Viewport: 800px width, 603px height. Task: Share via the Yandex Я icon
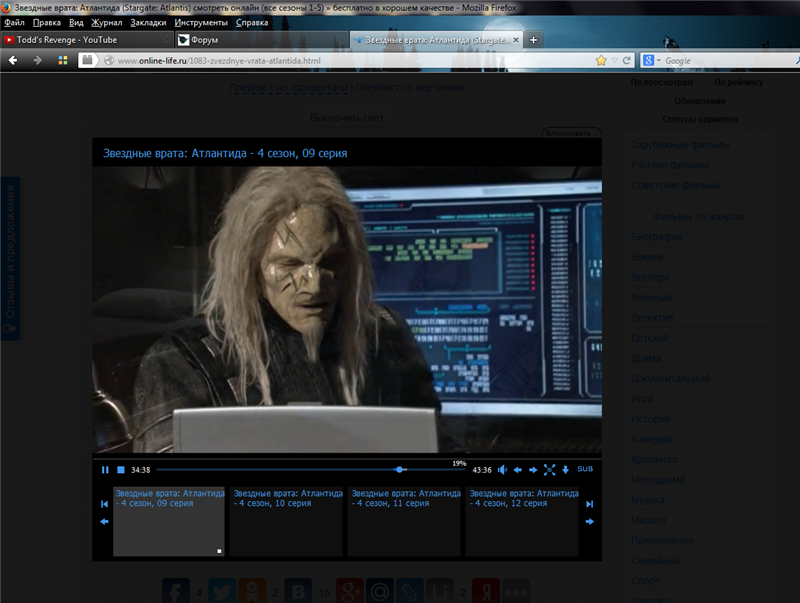tap(486, 591)
